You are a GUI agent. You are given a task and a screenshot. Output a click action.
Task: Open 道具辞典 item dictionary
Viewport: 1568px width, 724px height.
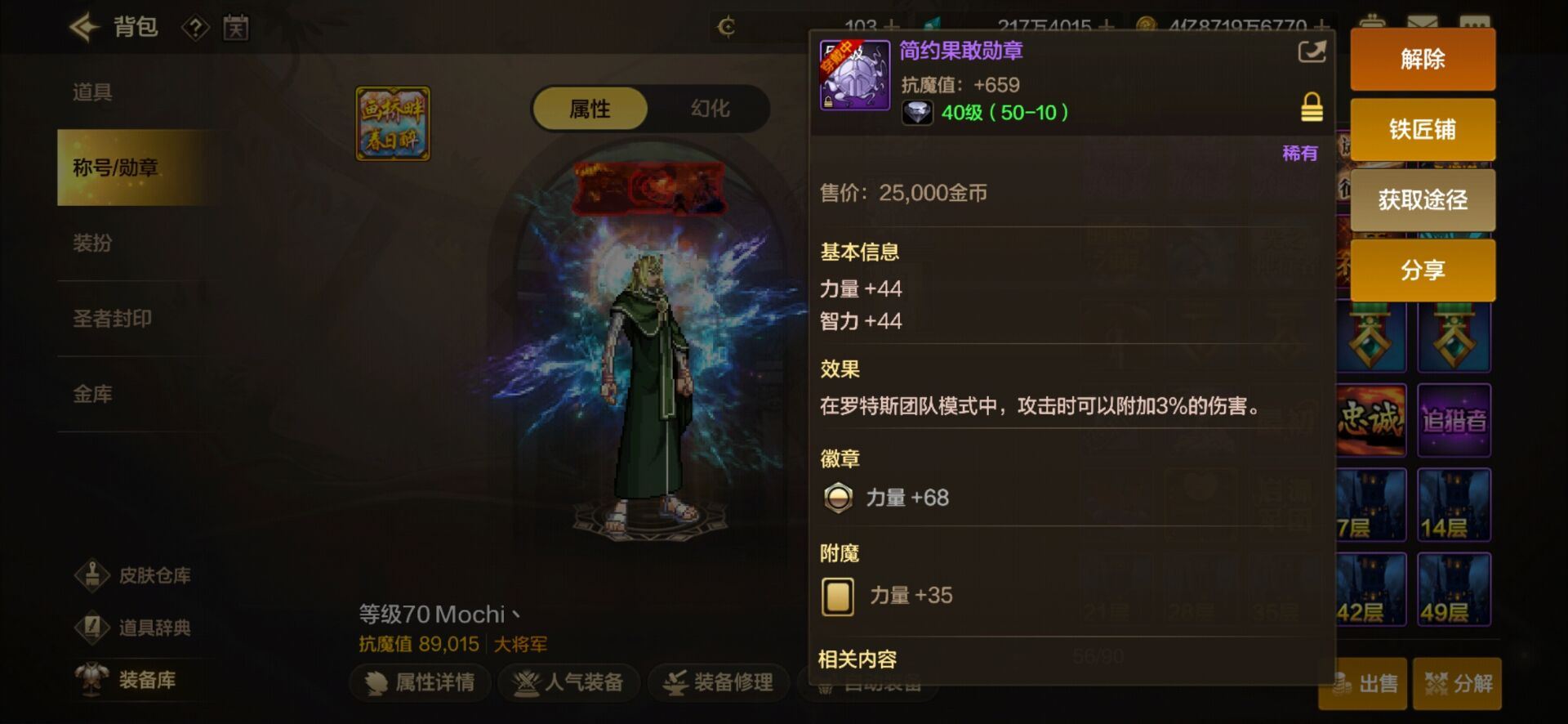133,628
